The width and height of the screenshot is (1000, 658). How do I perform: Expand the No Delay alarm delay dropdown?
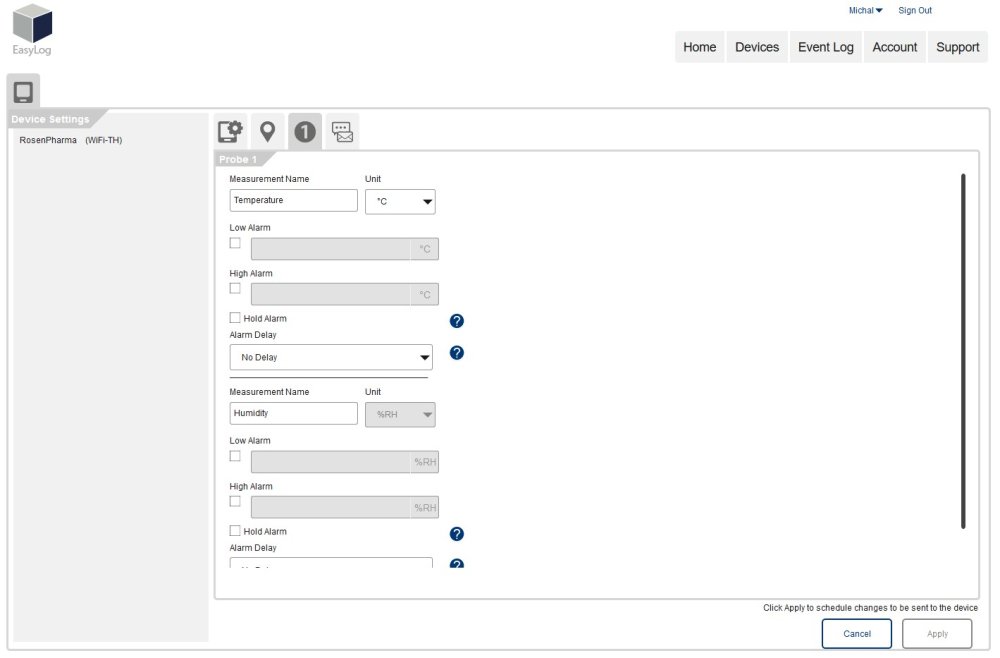pos(331,357)
